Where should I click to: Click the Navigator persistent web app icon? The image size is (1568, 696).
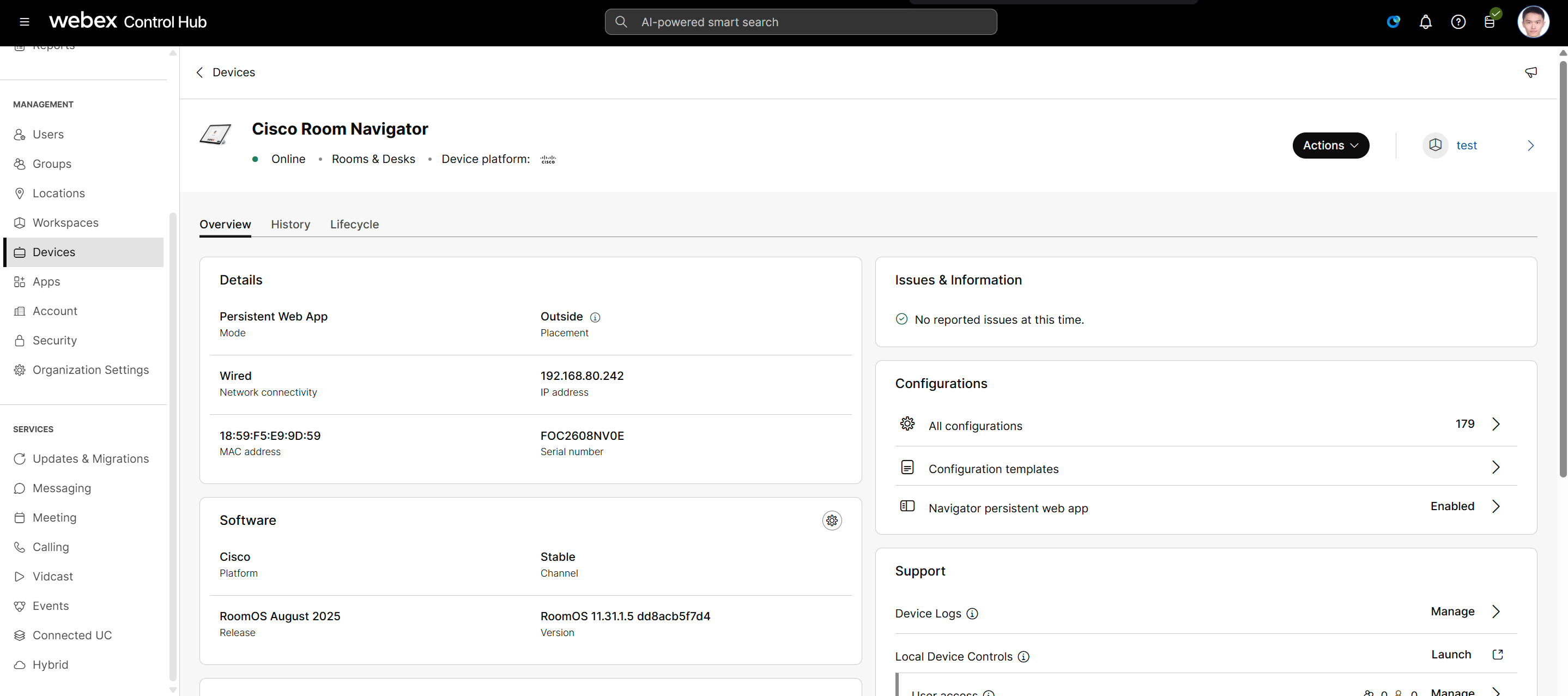point(907,506)
